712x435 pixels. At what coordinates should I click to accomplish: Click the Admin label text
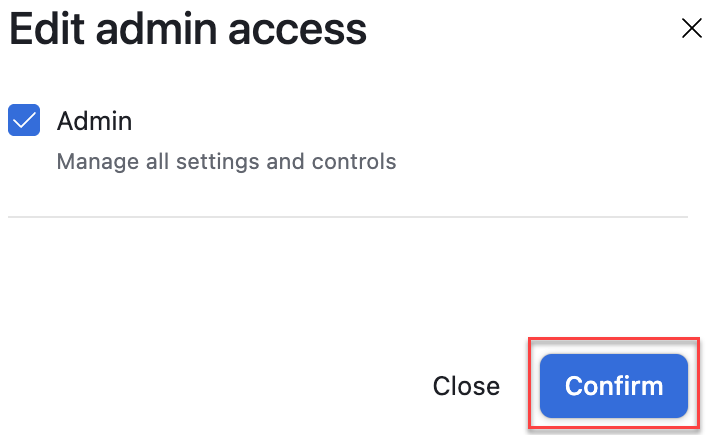94,121
